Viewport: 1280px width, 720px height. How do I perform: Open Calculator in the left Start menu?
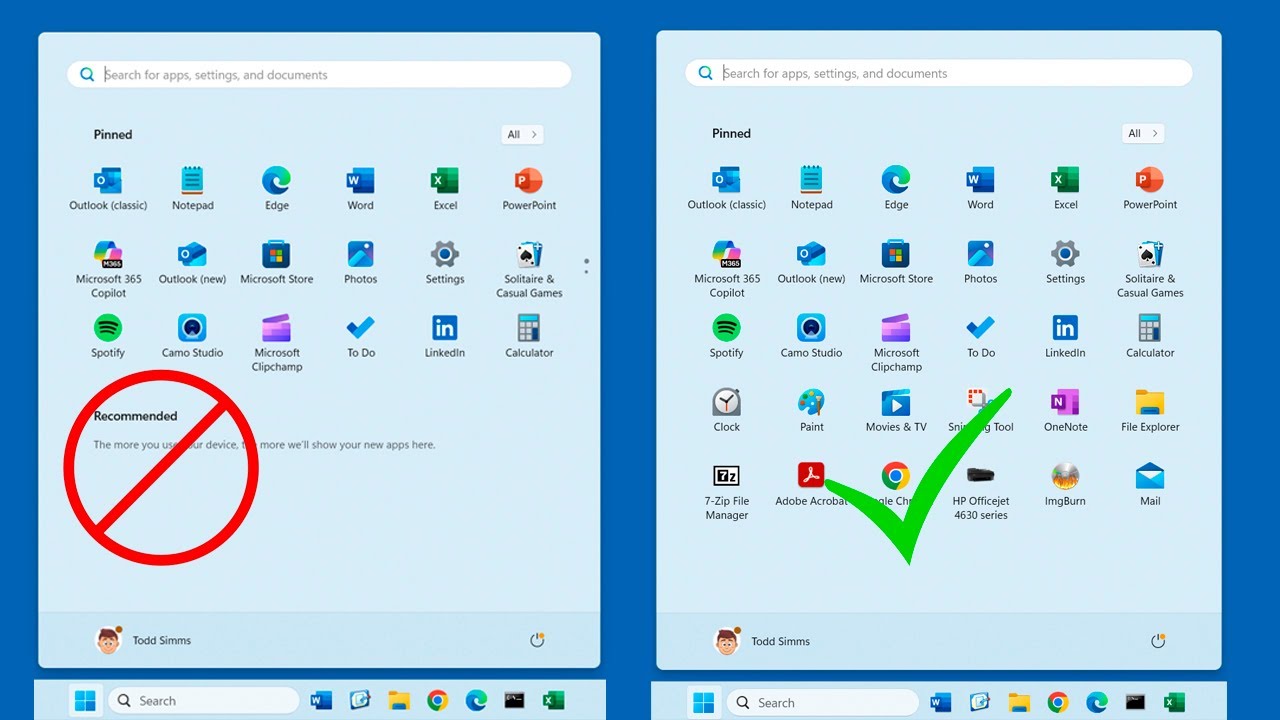[x=529, y=337]
